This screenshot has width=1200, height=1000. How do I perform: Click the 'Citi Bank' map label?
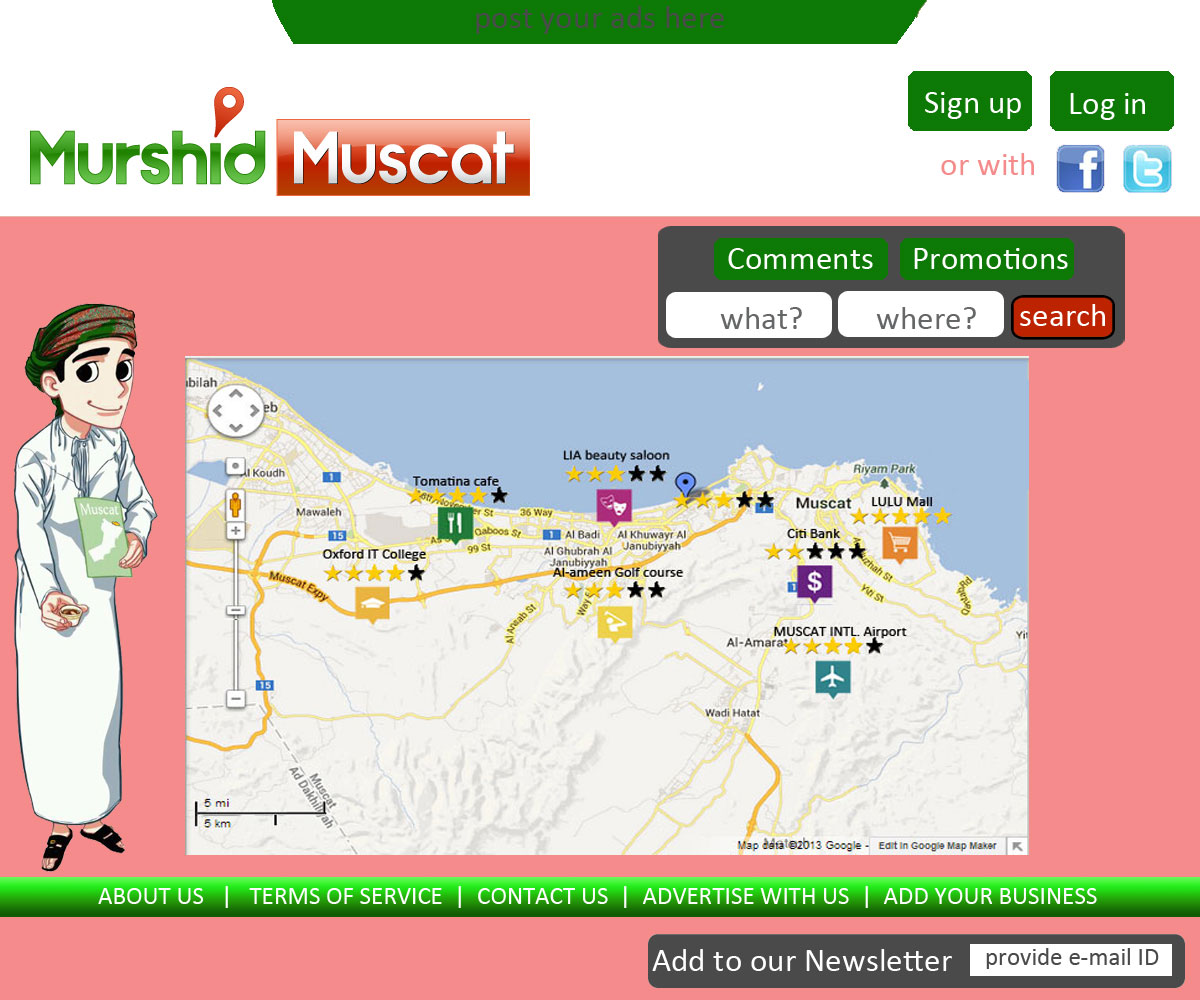pyautogui.click(x=814, y=534)
